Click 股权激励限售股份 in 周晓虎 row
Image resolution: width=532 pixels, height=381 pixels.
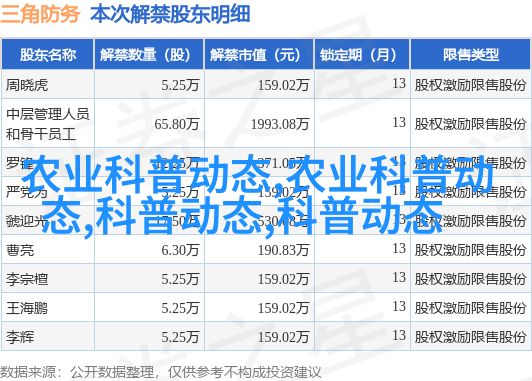470,85
